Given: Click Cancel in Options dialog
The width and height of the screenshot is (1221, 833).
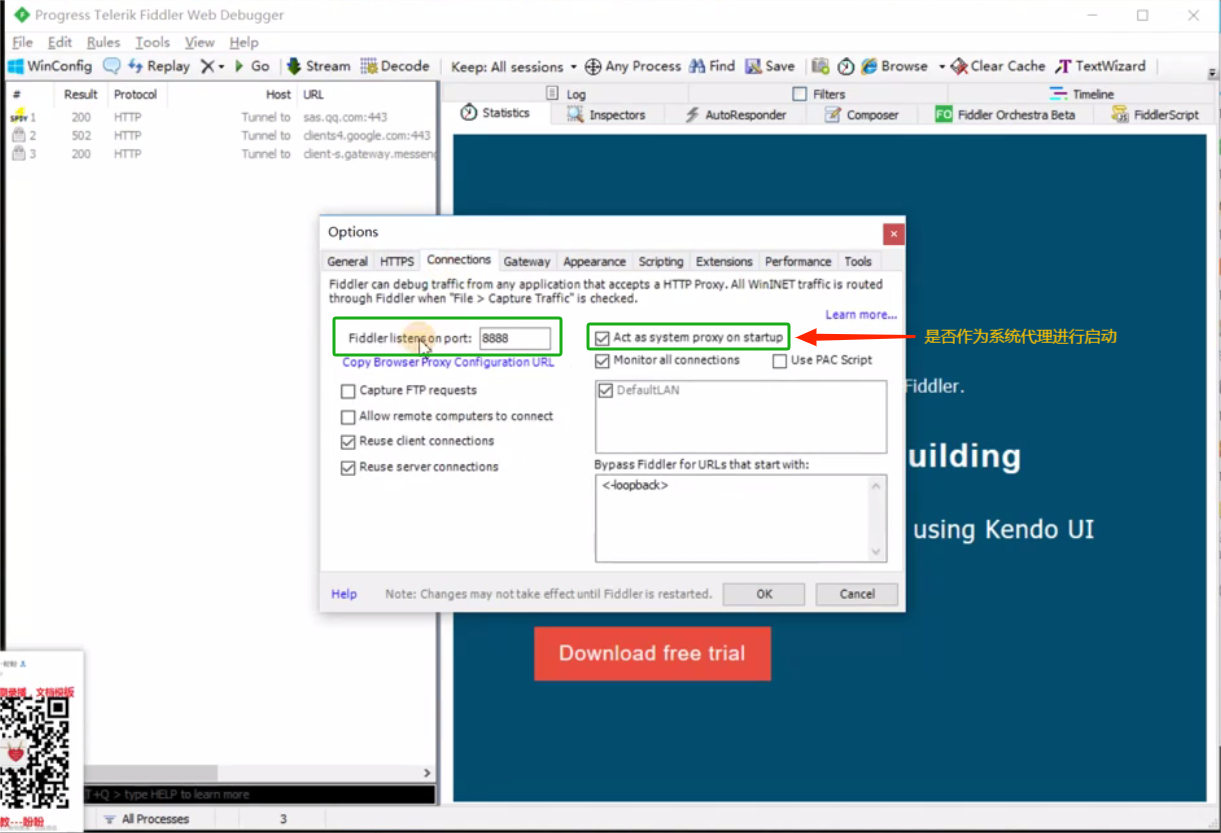Looking at the screenshot, I should tap(857, 594).
